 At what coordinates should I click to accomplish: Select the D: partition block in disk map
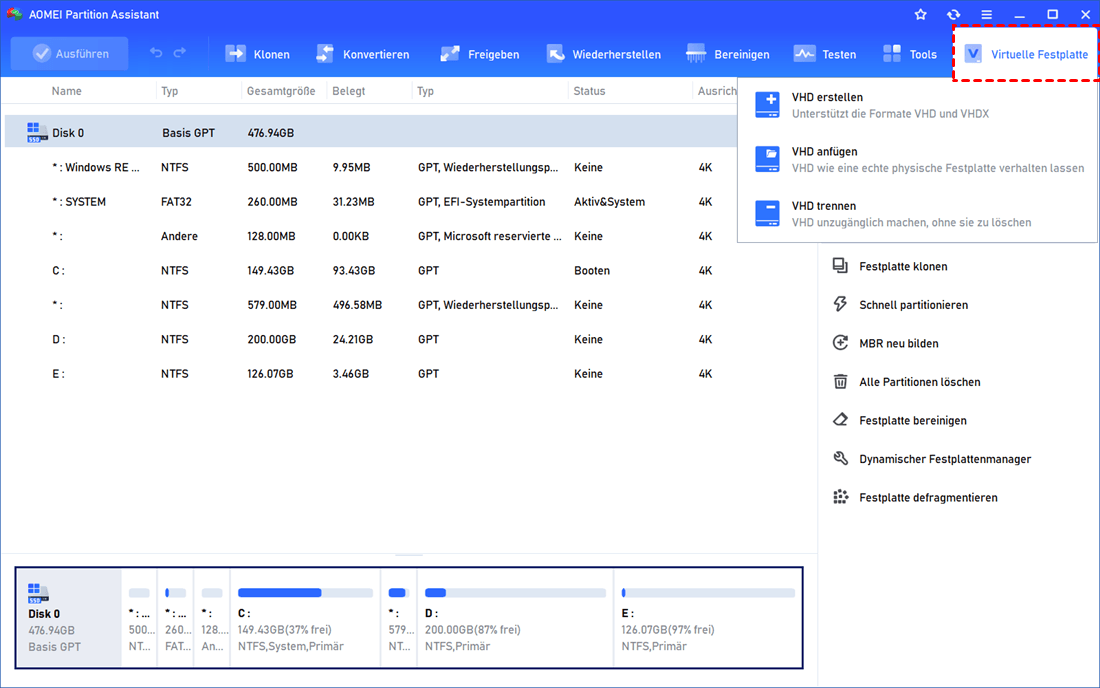coord(515,617)
